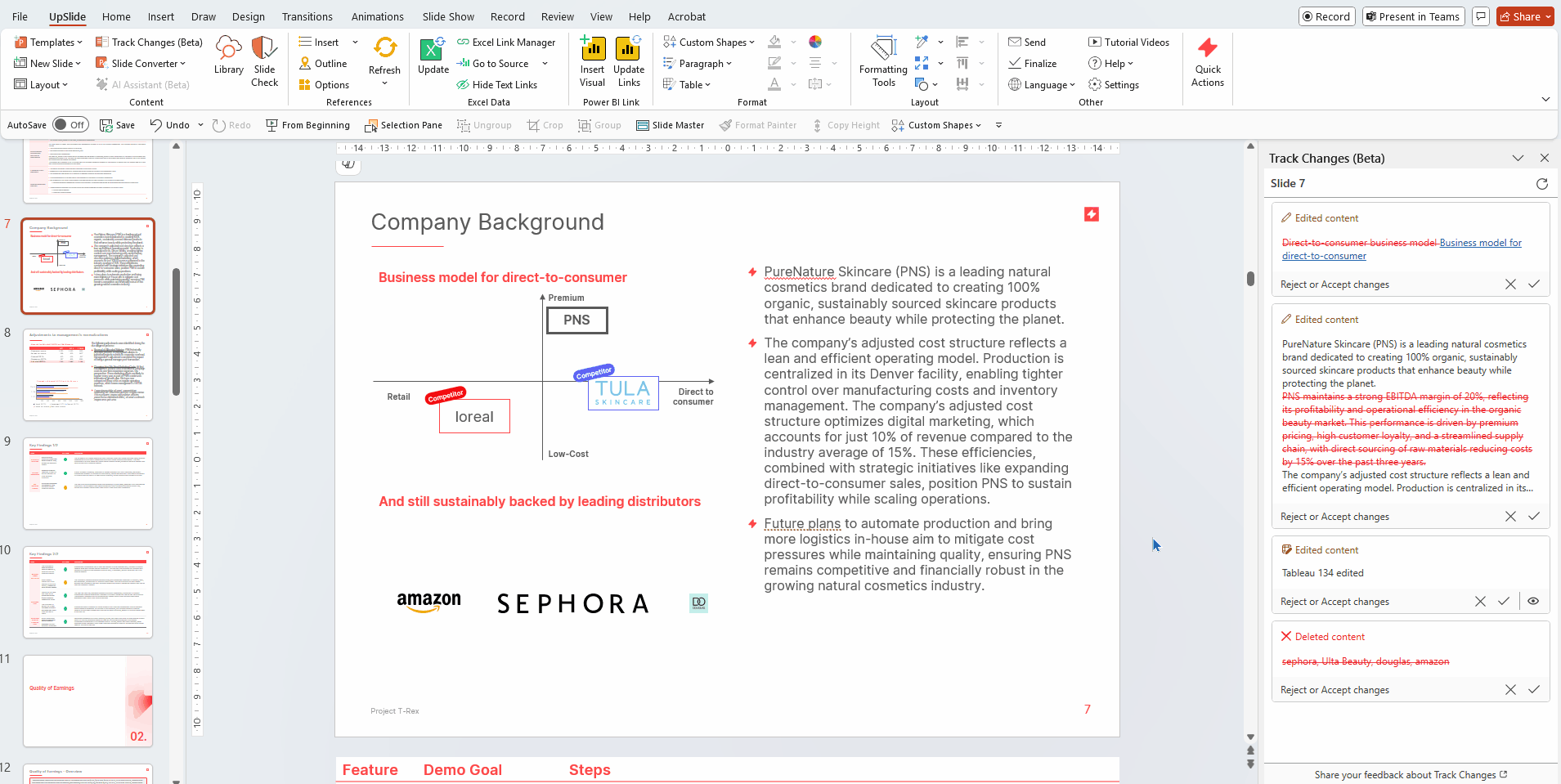Click Save in the quick access toolbar
Image resolution: width=1561 pixels, height=784 pixels.
[x=117, y=125]
